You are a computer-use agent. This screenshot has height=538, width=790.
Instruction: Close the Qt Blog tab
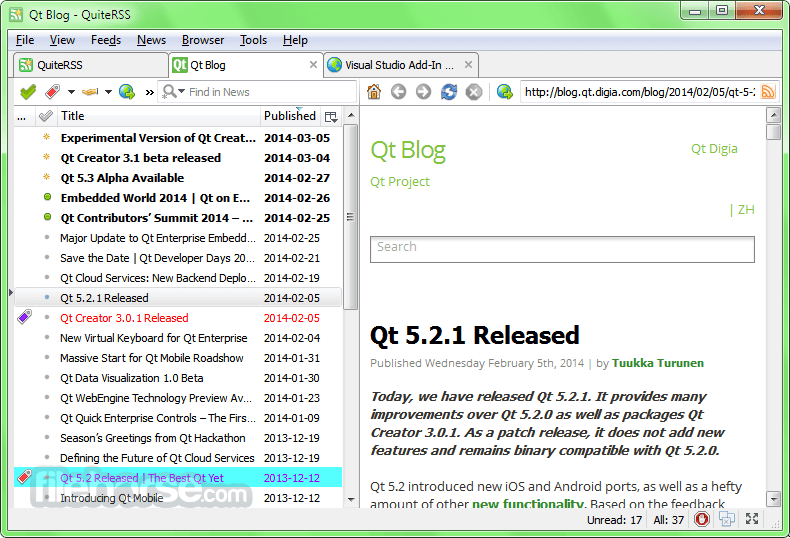point(313,64)
